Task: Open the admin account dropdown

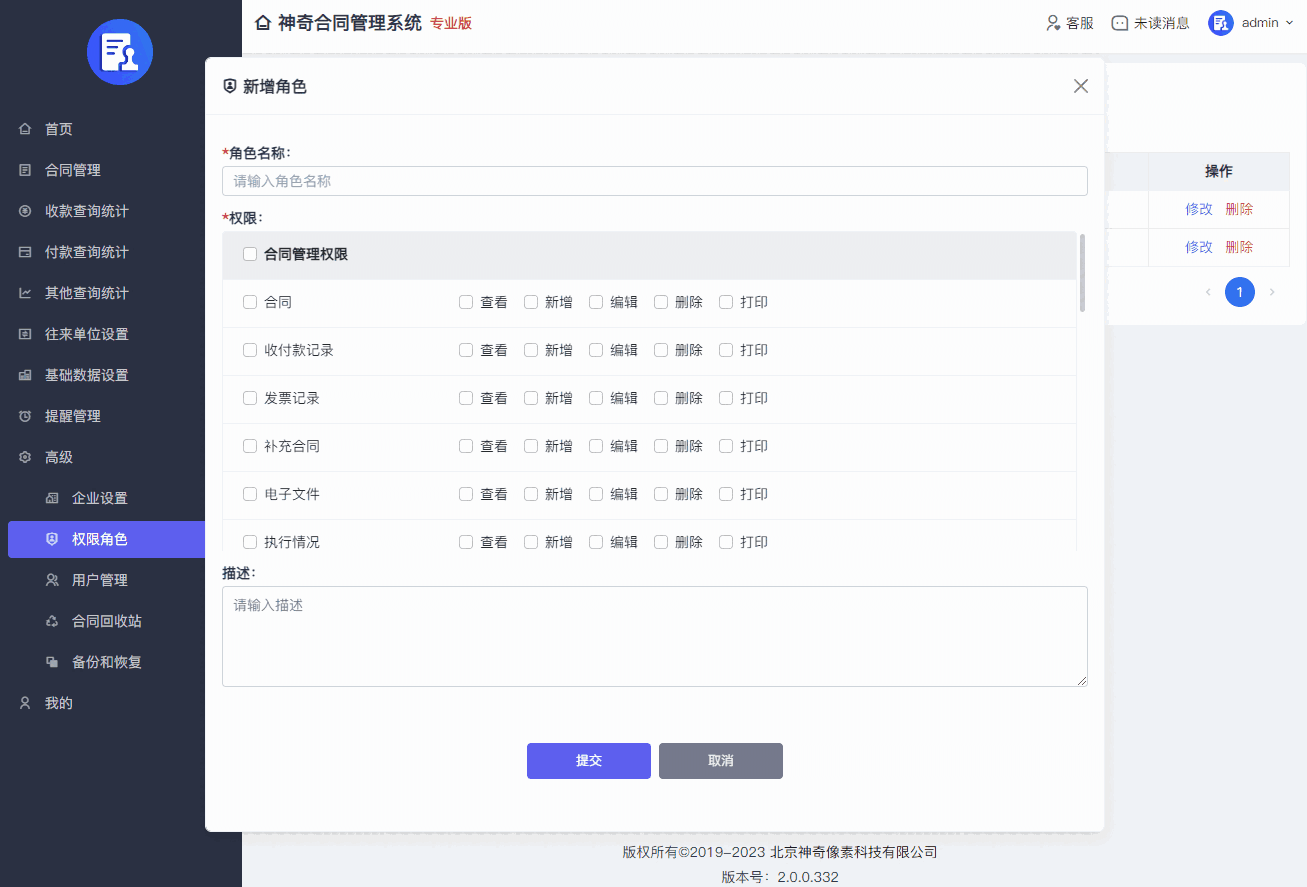Action: click(1257, 22)
